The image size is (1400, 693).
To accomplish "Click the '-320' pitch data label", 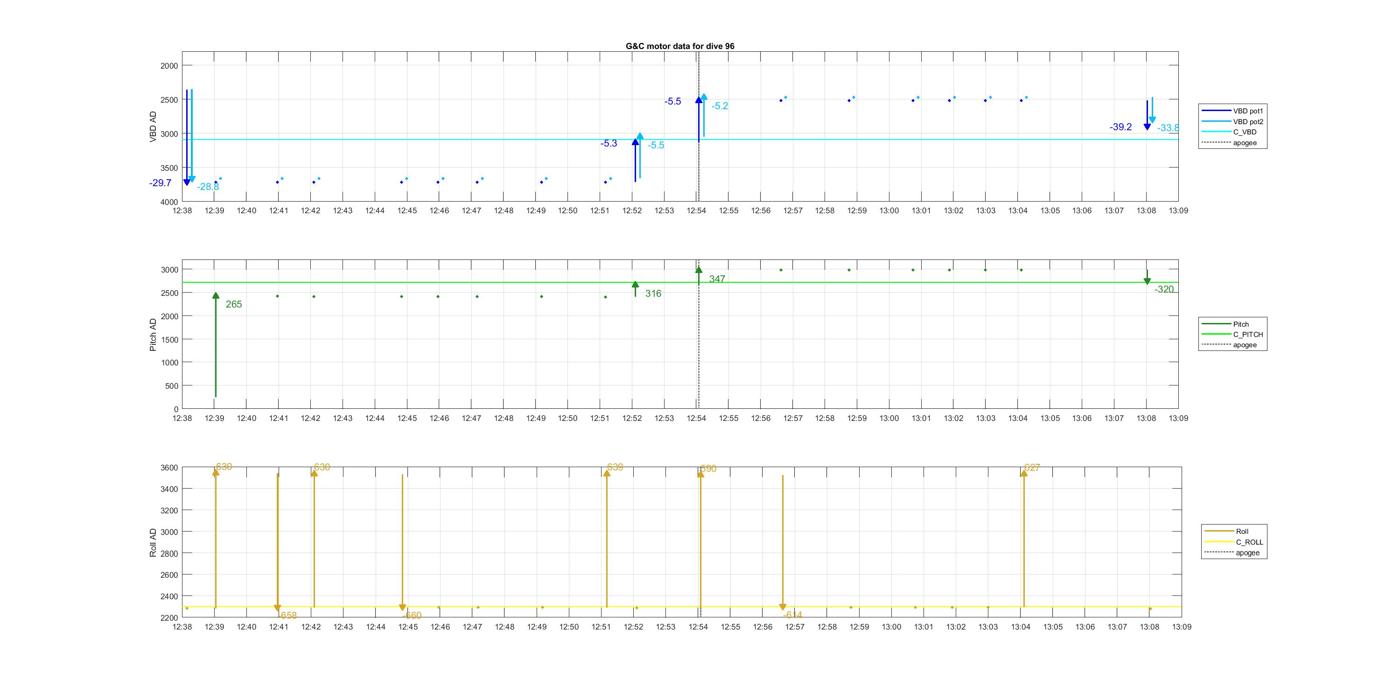I will coord(1164,289).
